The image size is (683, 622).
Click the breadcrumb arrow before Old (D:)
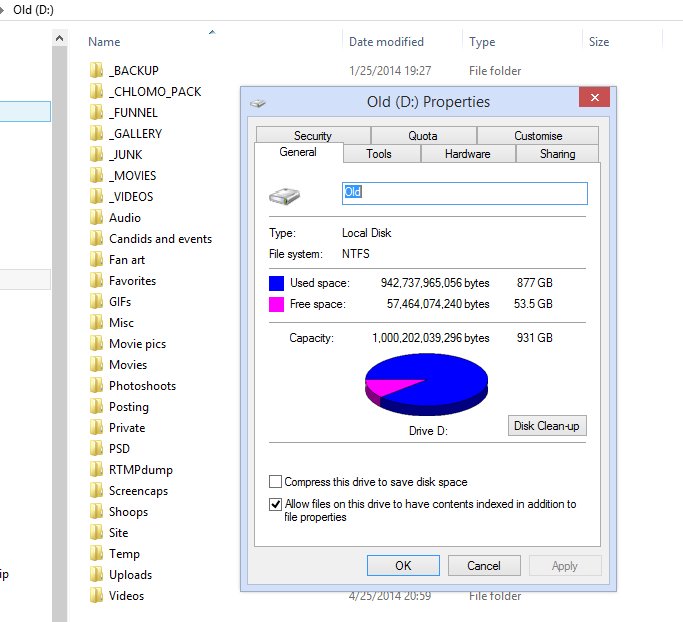pyautogui.click(x=2, y=10)
